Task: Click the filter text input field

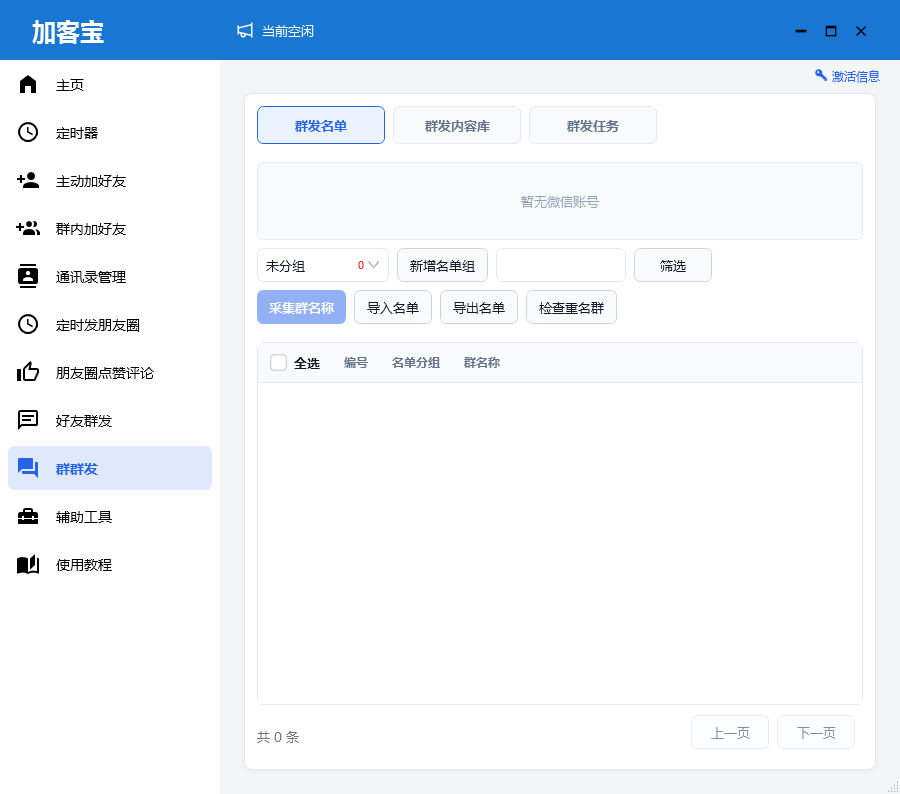Action: click(x=561, y=265)
